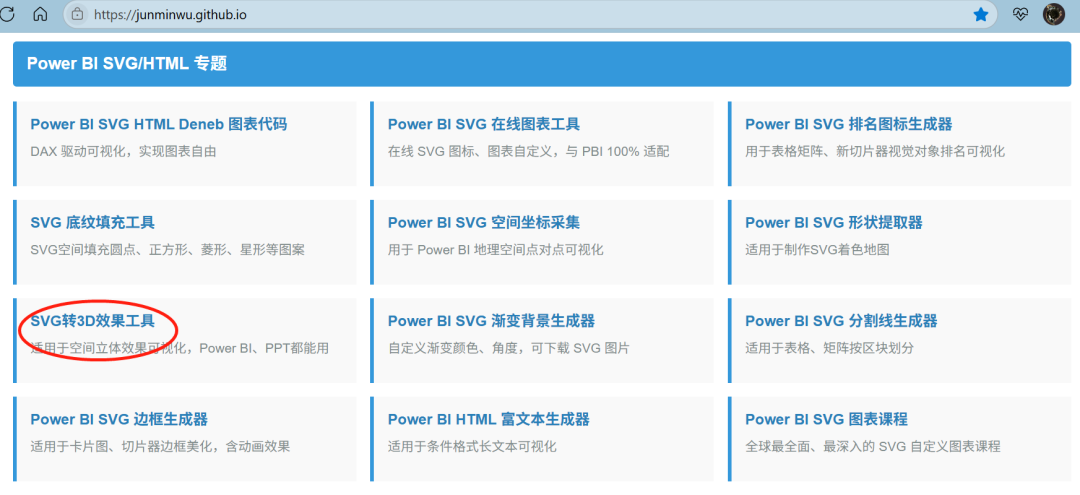Open Power BI SVG 形状提取器 link
The height and width of the screenshot is (495, 1080).
point(833,223)
